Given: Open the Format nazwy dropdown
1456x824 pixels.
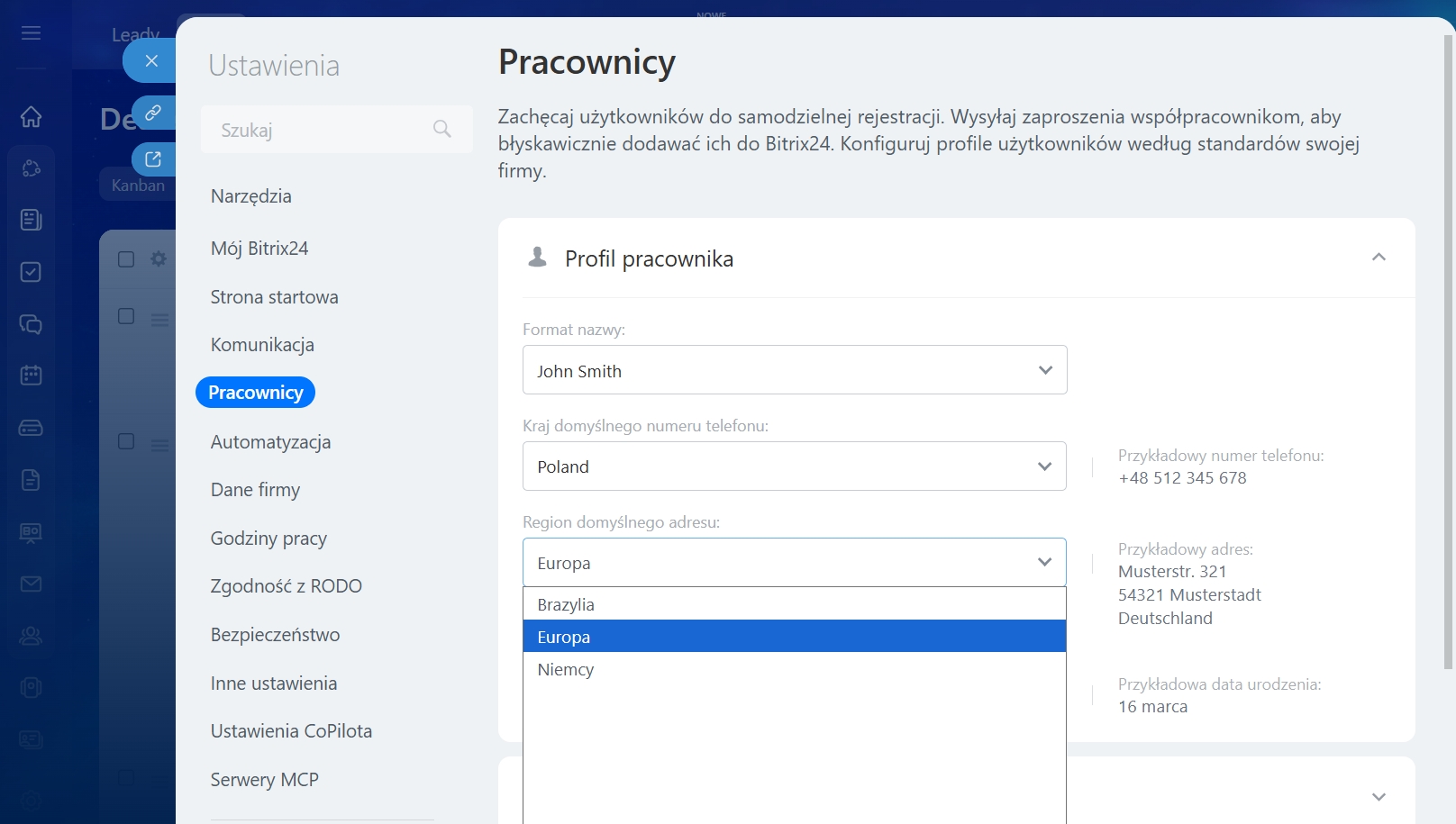Looking at the screenshot, I should pyautogui.click(x=794, y=370).
